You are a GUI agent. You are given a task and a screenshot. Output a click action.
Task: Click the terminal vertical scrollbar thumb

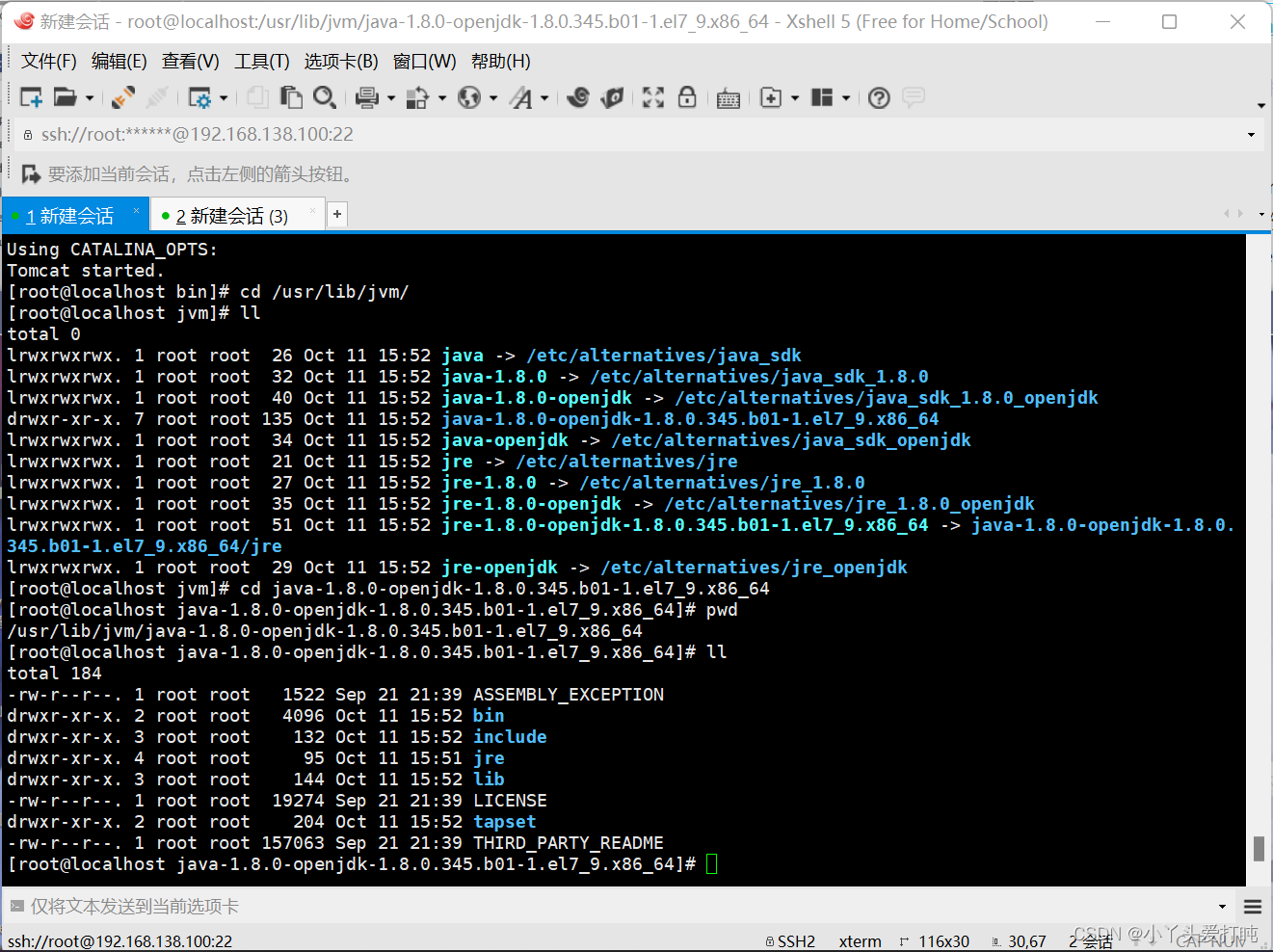pos(1259,849)
